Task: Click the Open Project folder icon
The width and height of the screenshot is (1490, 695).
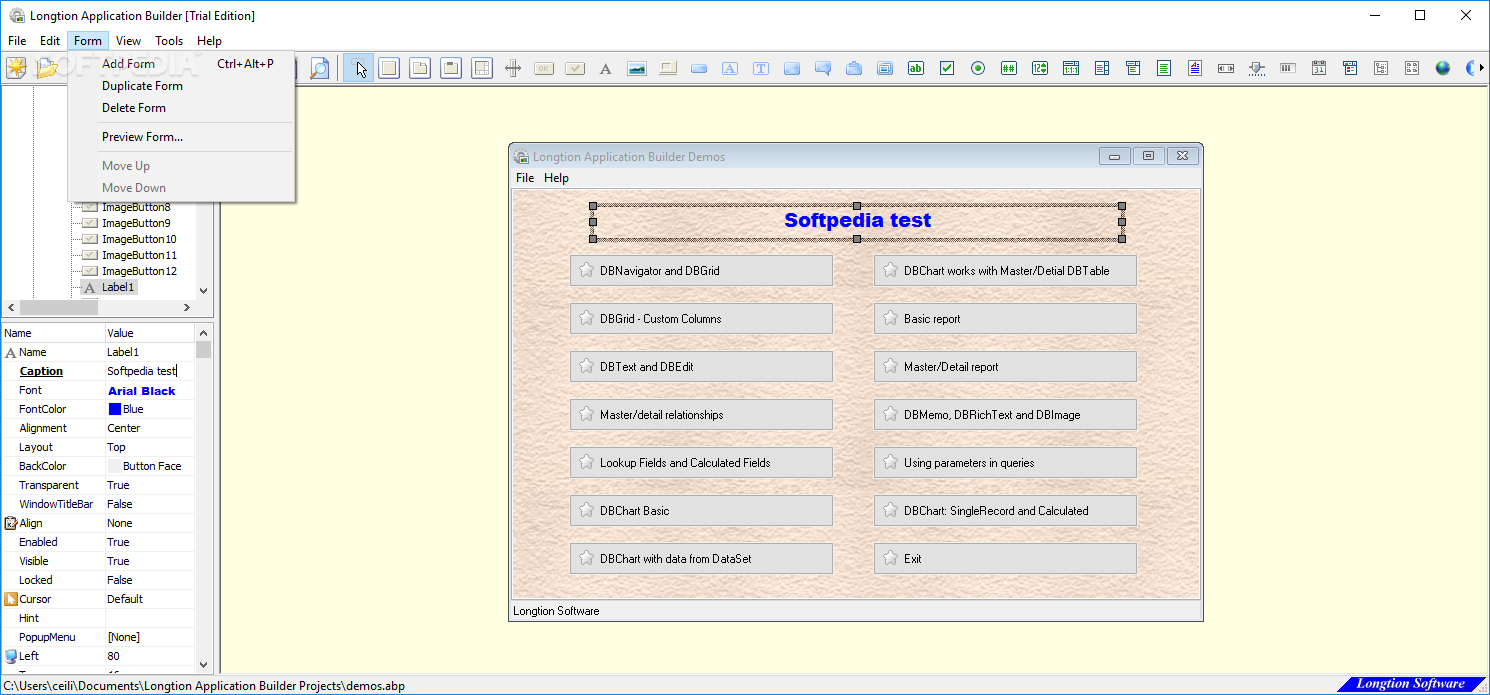Action: pos(47,68)
